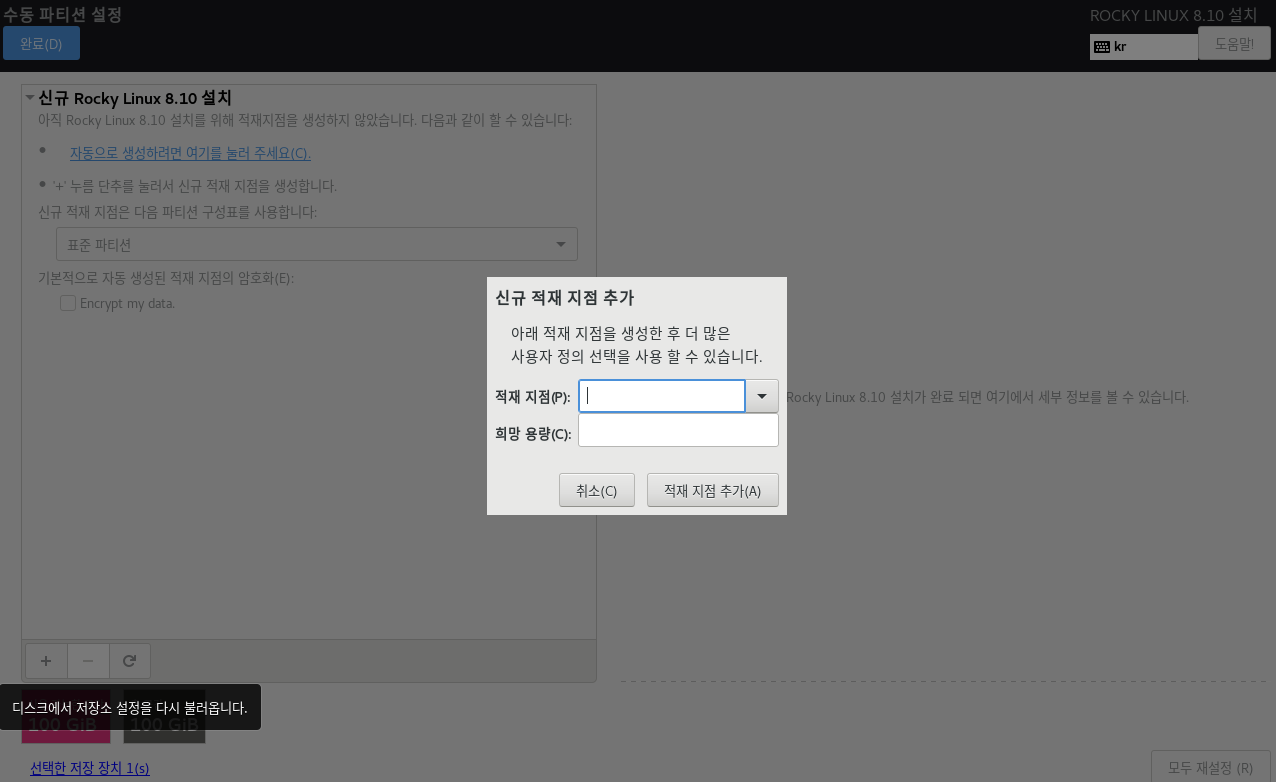1276x782 pixels.
Task: Toggle the Encrypt my data checkbox
Action: 68,303
